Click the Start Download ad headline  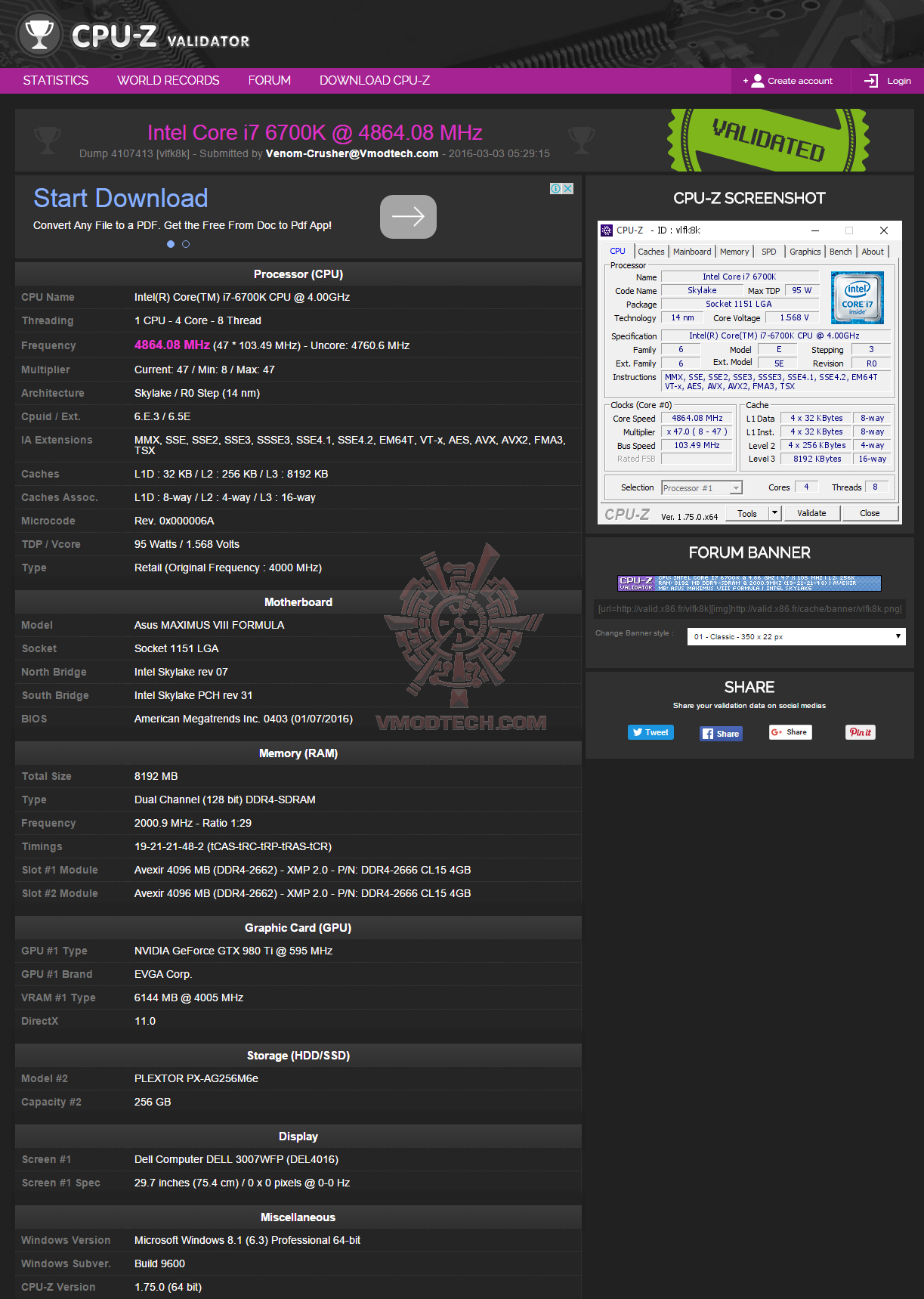pos(121,198)
